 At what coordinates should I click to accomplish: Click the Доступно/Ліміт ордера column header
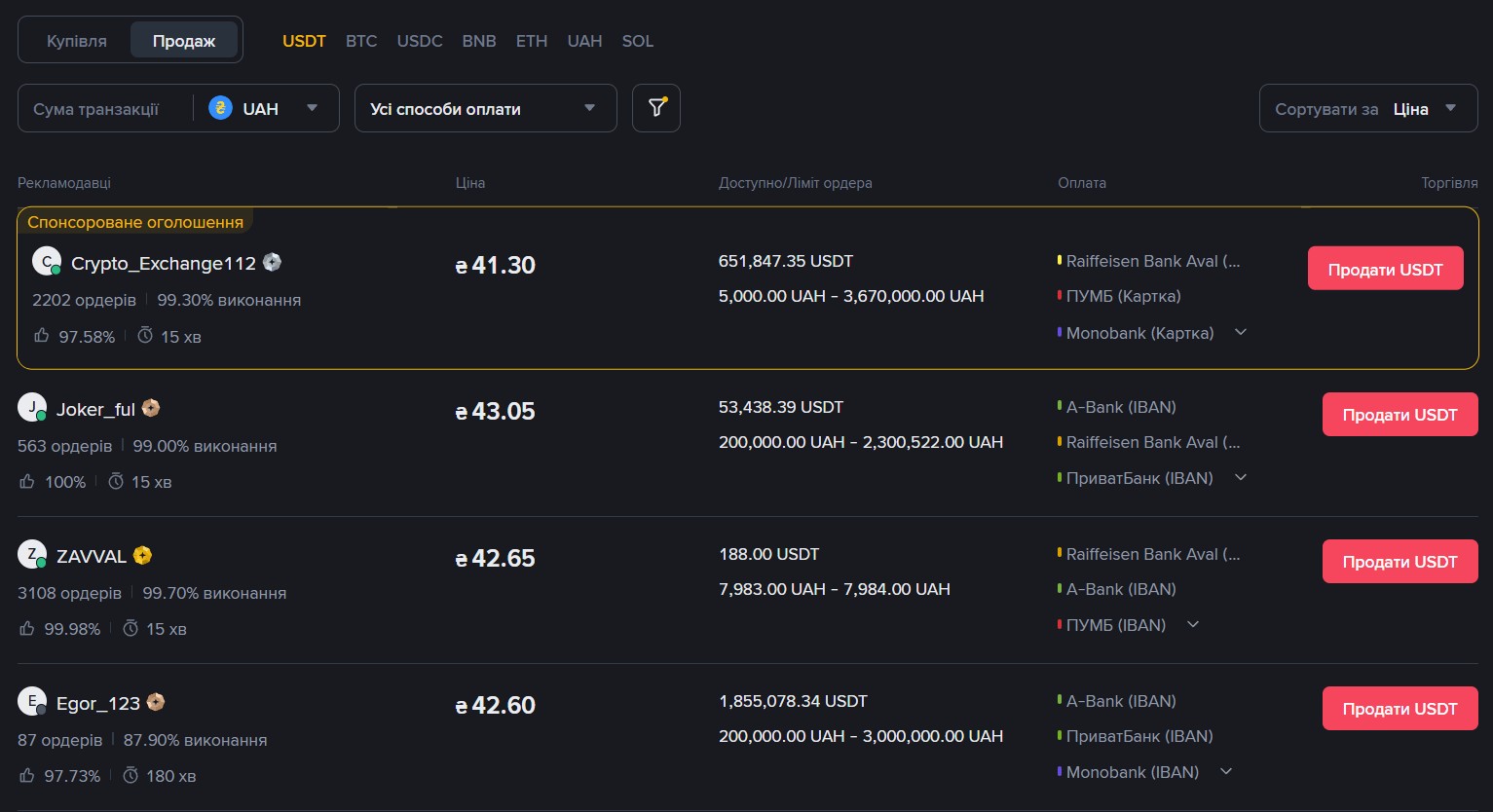pos(796,182)
